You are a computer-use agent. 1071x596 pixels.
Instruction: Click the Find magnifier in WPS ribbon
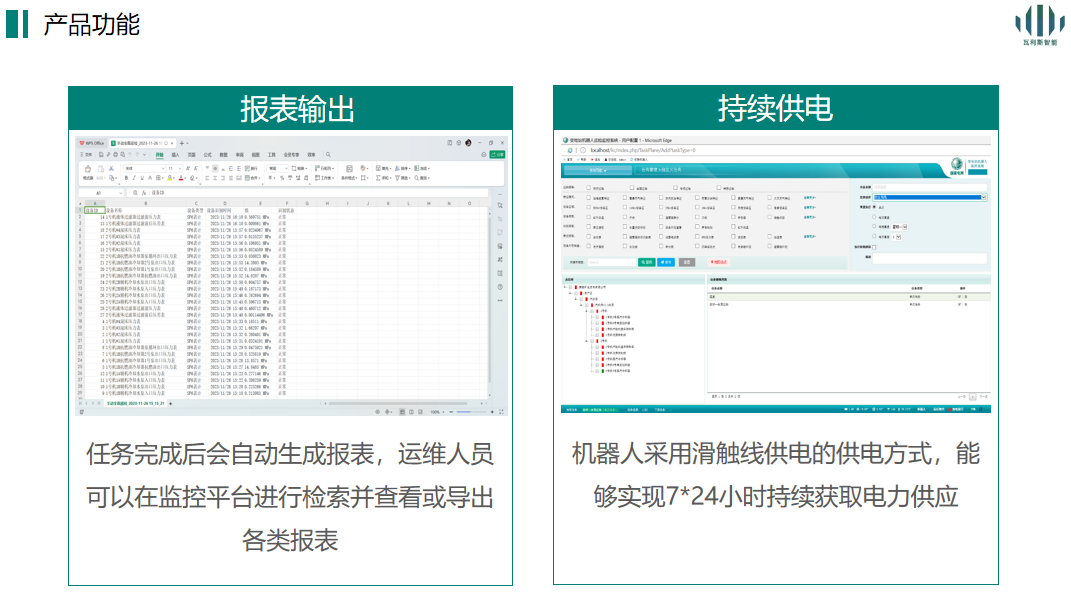click(417, 178)
